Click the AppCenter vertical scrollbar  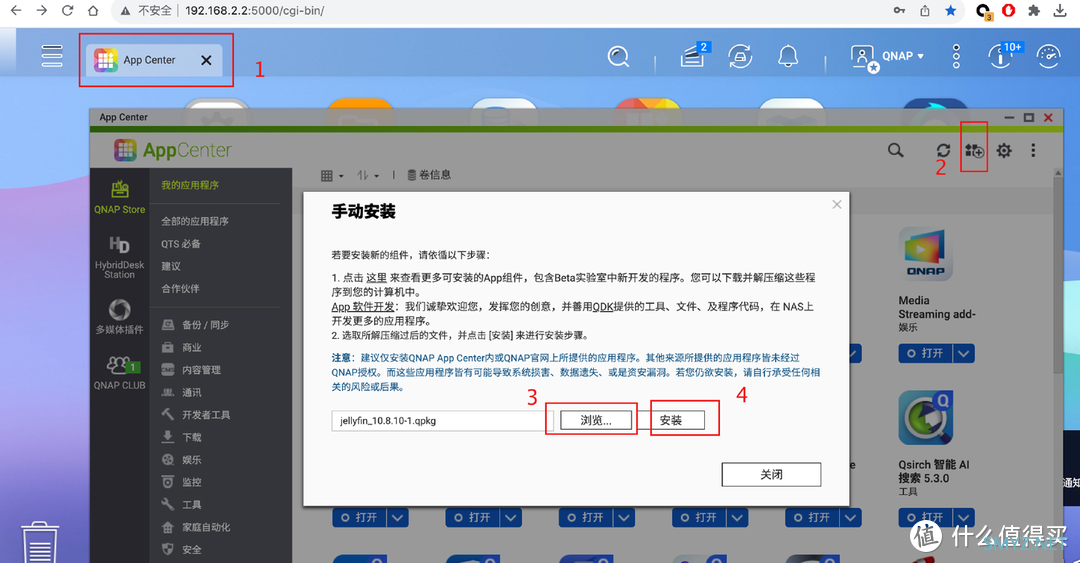pos(1059,276)
